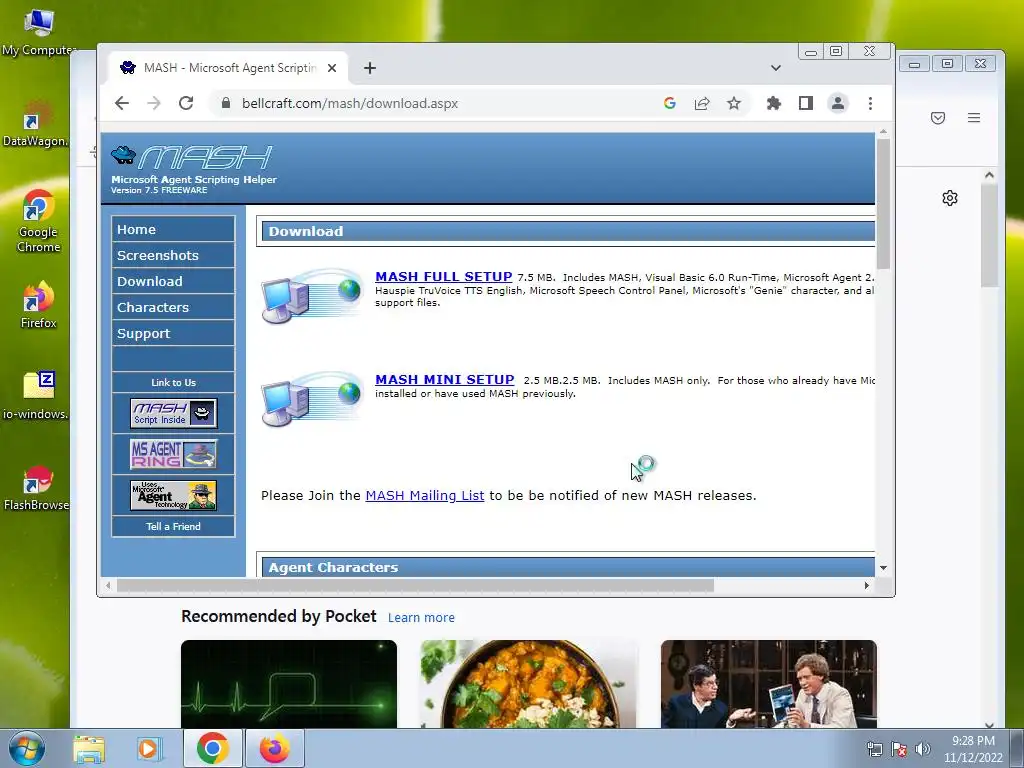Launch Windows Media Player from the taskbar

click(149, 749)
